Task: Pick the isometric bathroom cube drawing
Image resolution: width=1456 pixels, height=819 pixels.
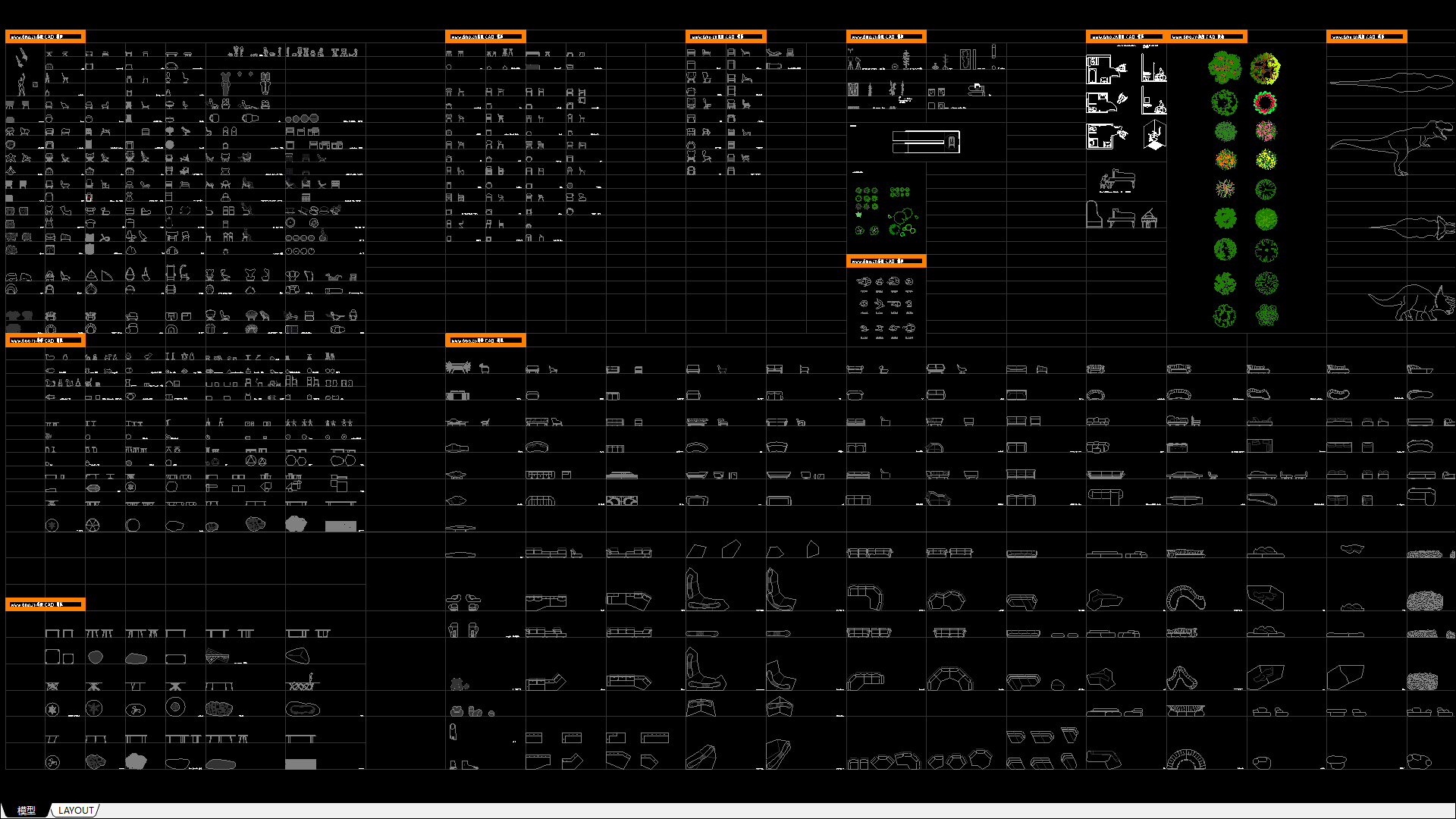Action: [x=1154, y=136]
